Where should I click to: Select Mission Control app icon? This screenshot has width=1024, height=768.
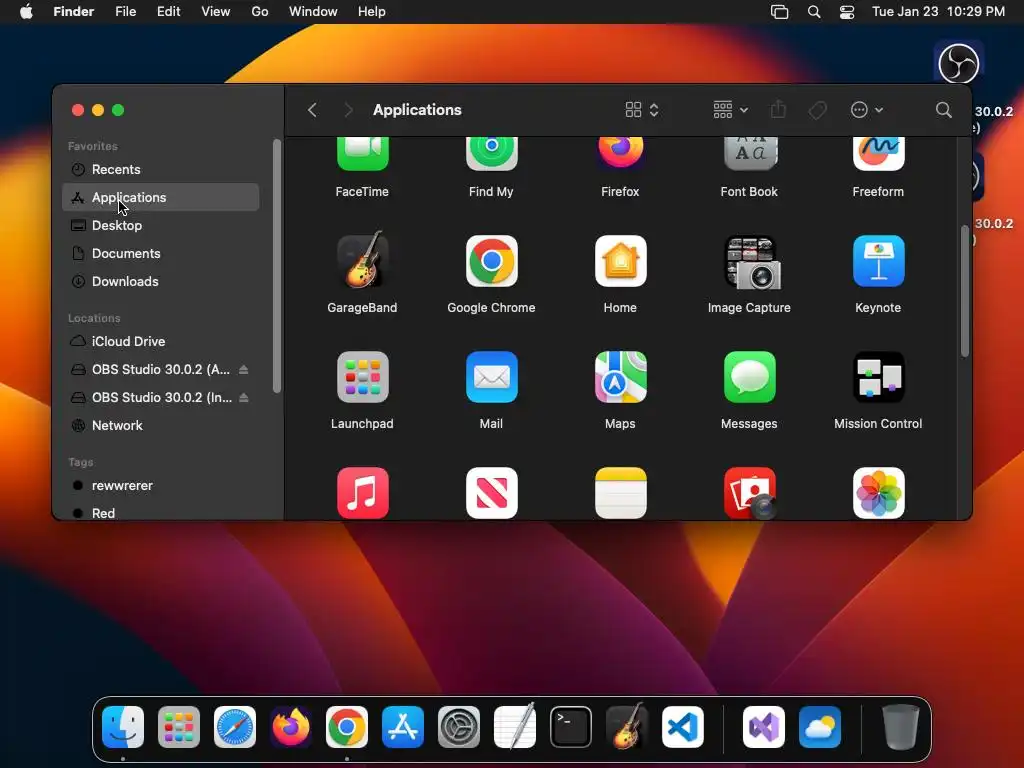tap(878, 377)
